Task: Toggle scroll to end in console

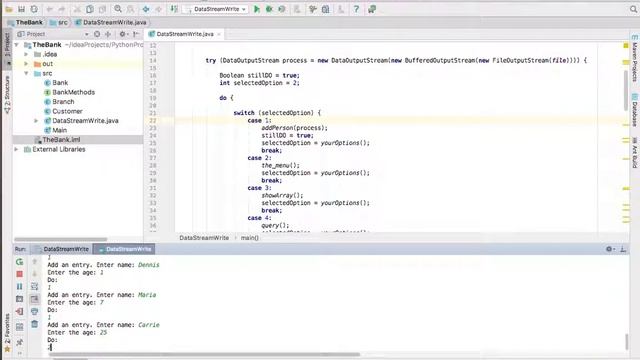Action: [35, 299]
